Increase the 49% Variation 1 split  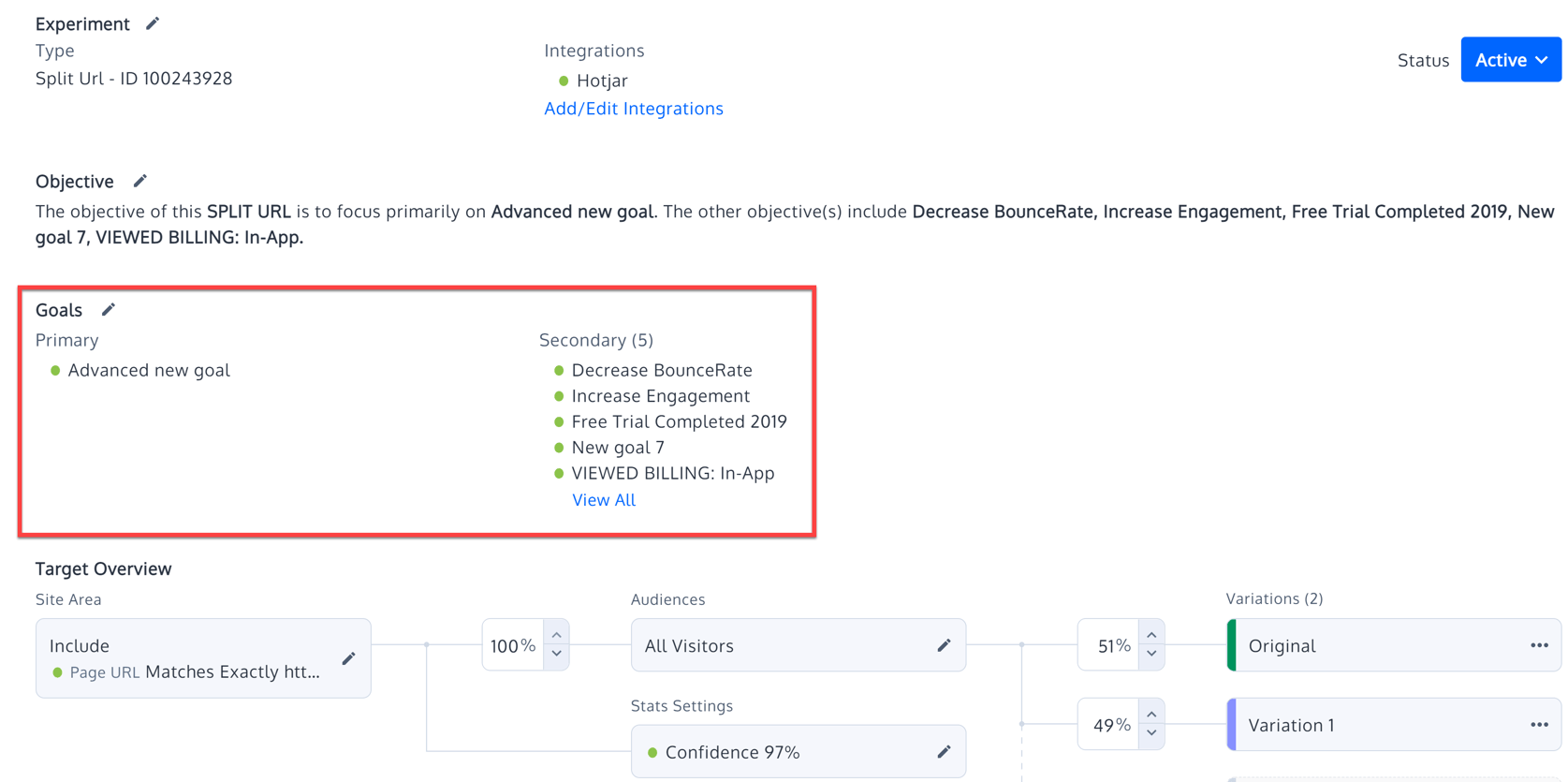pyautogui.click(x=1151, y=715)
